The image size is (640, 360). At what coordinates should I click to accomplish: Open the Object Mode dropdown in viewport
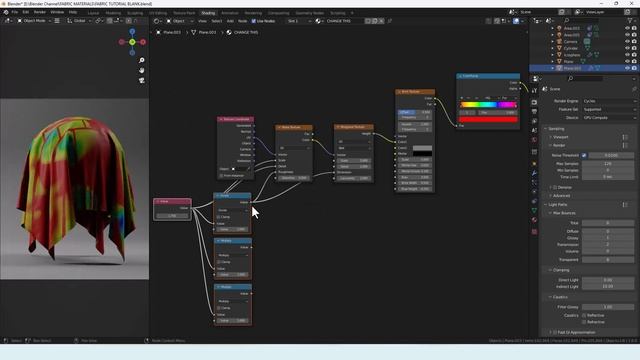coord(34,21)
